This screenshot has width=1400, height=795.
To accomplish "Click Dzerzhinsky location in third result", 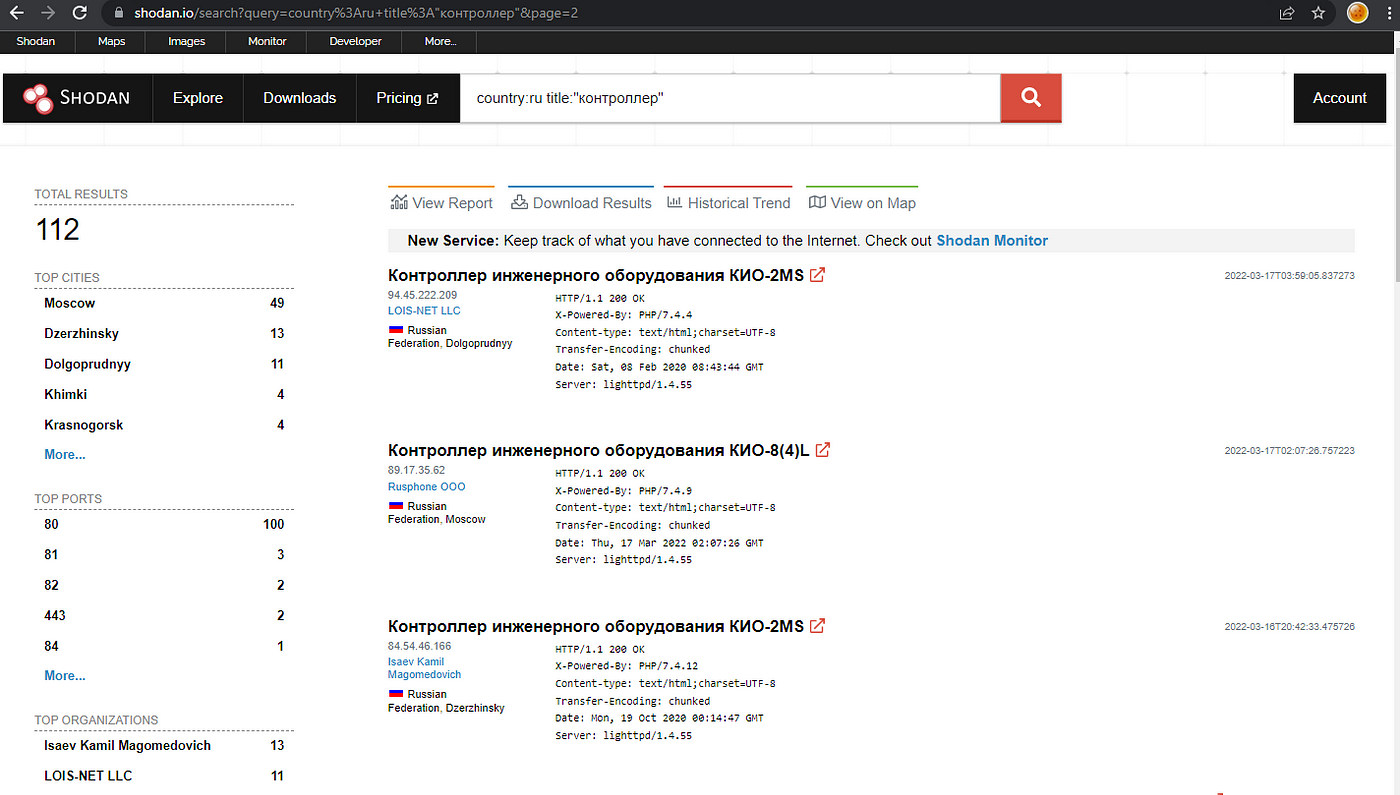I will 475,708.
